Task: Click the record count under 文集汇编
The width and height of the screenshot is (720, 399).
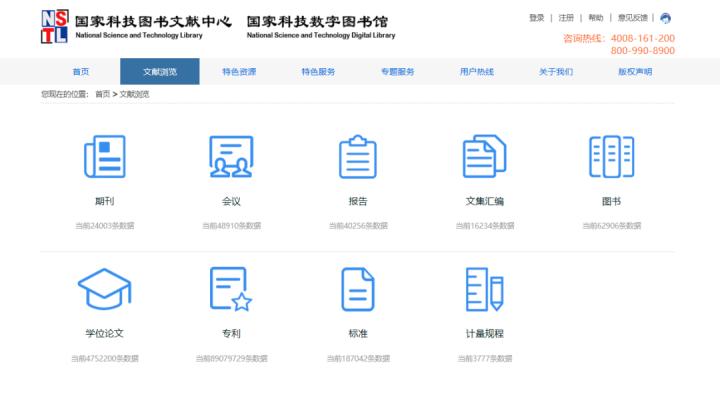Action: point(485,225)
